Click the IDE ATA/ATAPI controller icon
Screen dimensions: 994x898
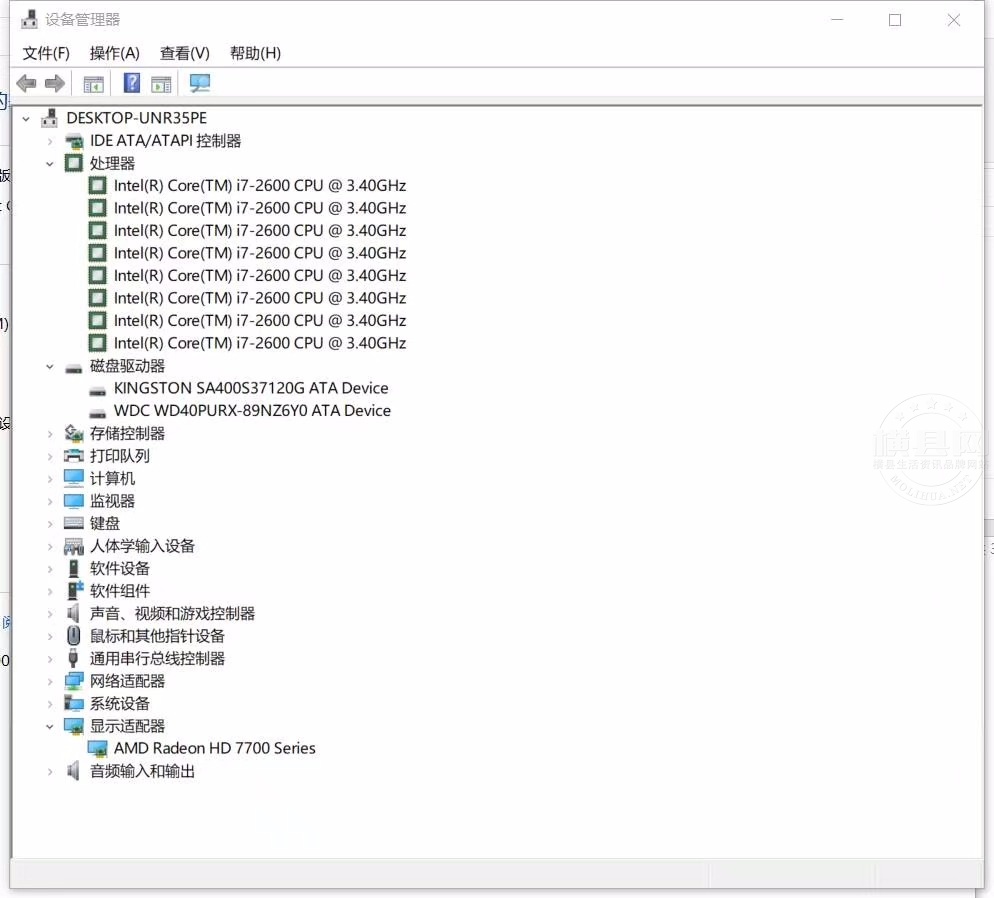[74, 141]
